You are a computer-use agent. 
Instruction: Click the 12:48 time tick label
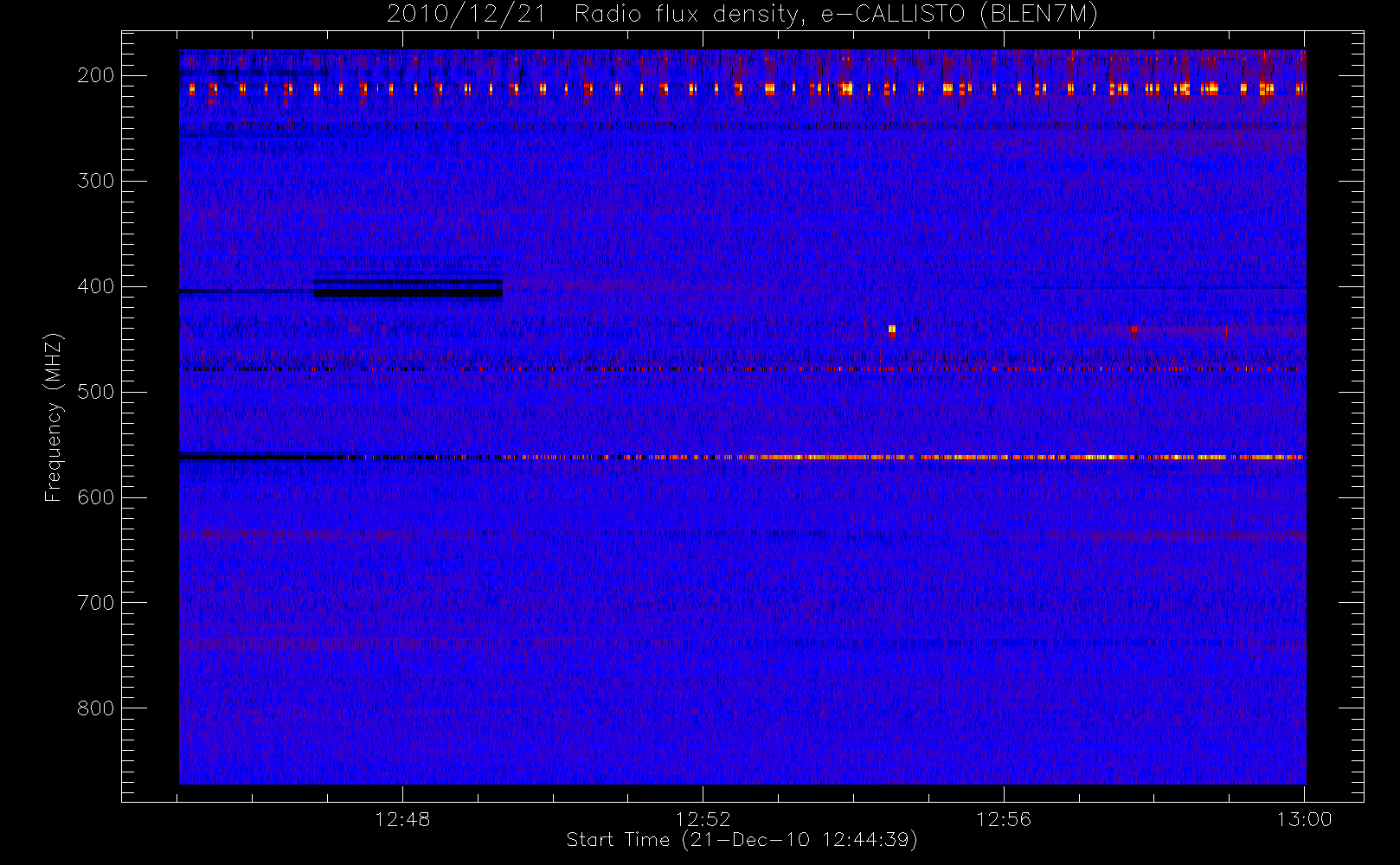pos(402,819)
